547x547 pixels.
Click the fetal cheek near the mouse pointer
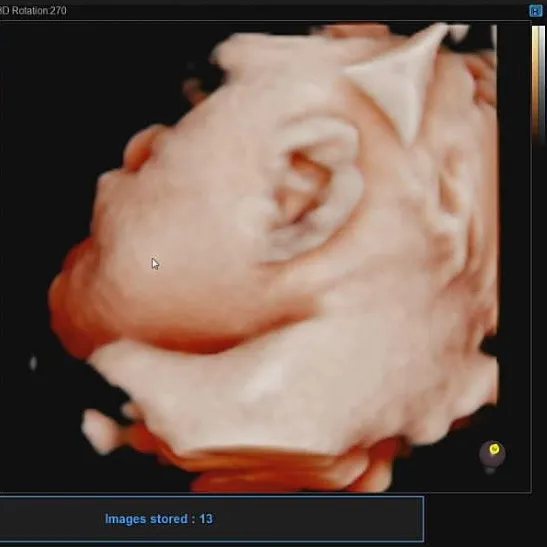point(174,251)
